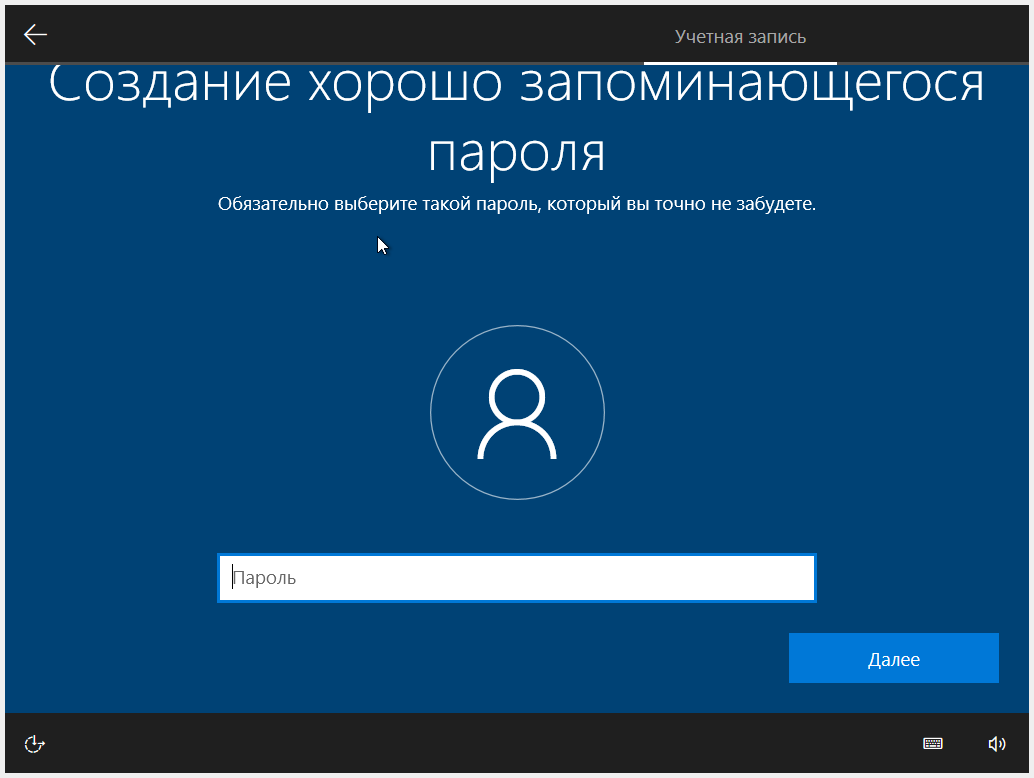Click the word забудете in the subtitle
Screen dimensions: 1034x778
[x=778, y=204]
